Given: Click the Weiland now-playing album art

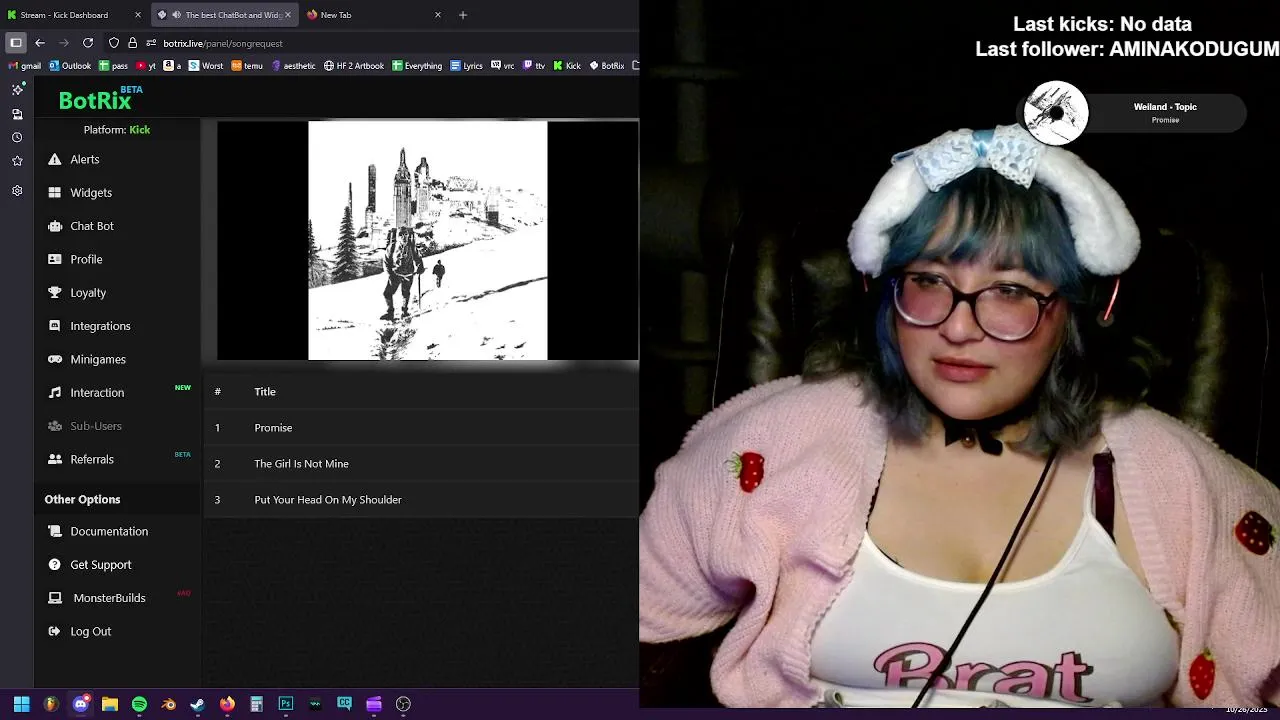Looking at the screenshot, I should 1056,113.
